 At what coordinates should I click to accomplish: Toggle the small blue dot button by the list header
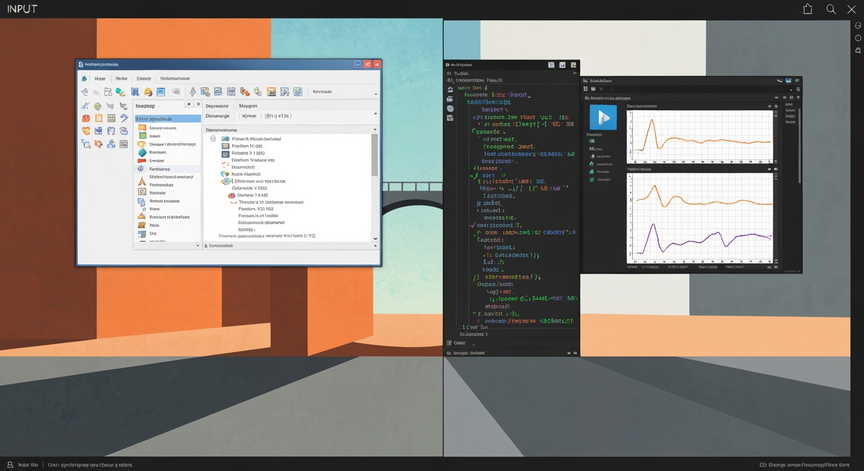198,104
